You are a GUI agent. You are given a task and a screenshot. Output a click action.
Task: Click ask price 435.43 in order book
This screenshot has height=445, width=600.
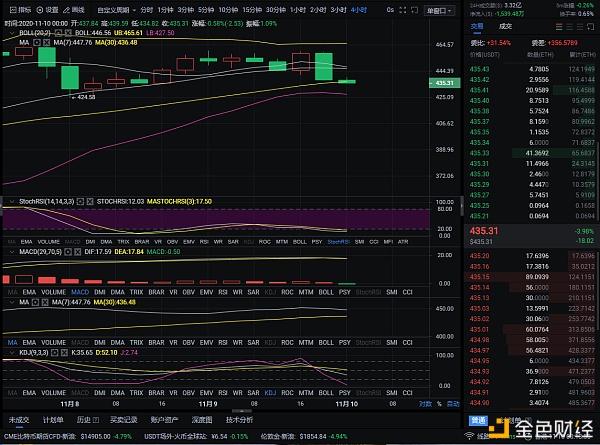coord(479,69)
